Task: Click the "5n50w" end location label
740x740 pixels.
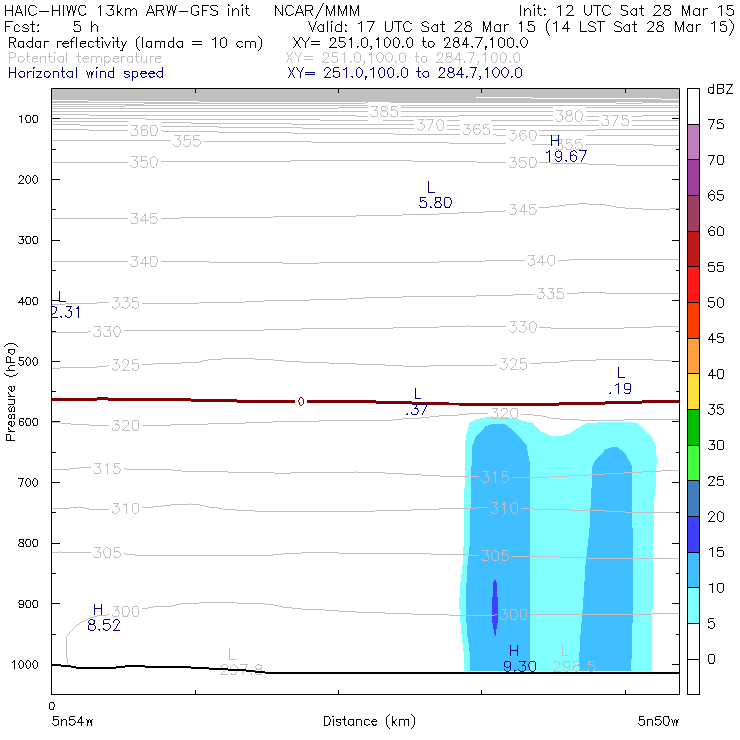Action: 658,721
